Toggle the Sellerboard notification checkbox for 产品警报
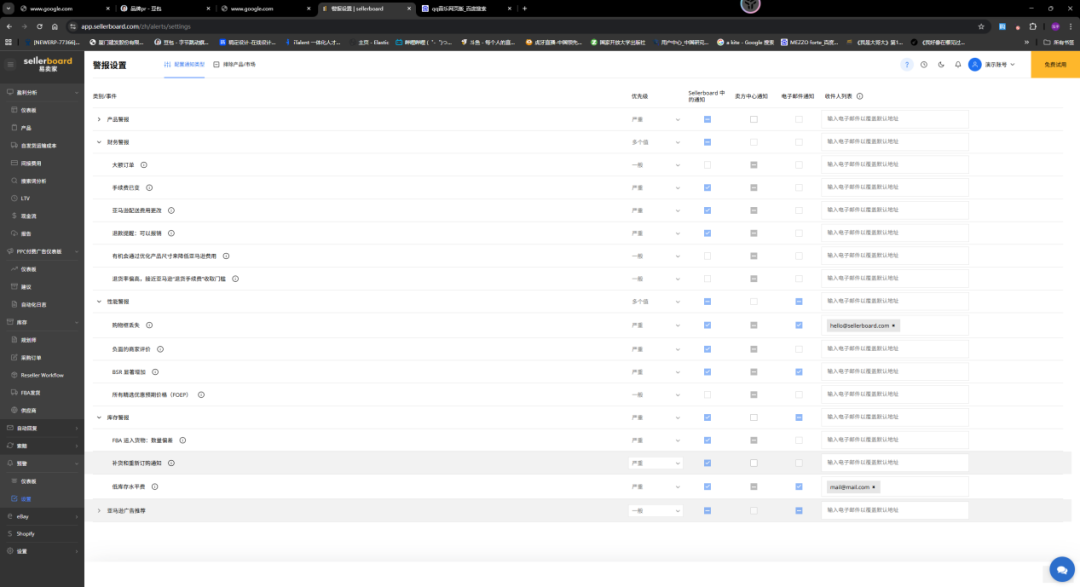 click(707, 120)
